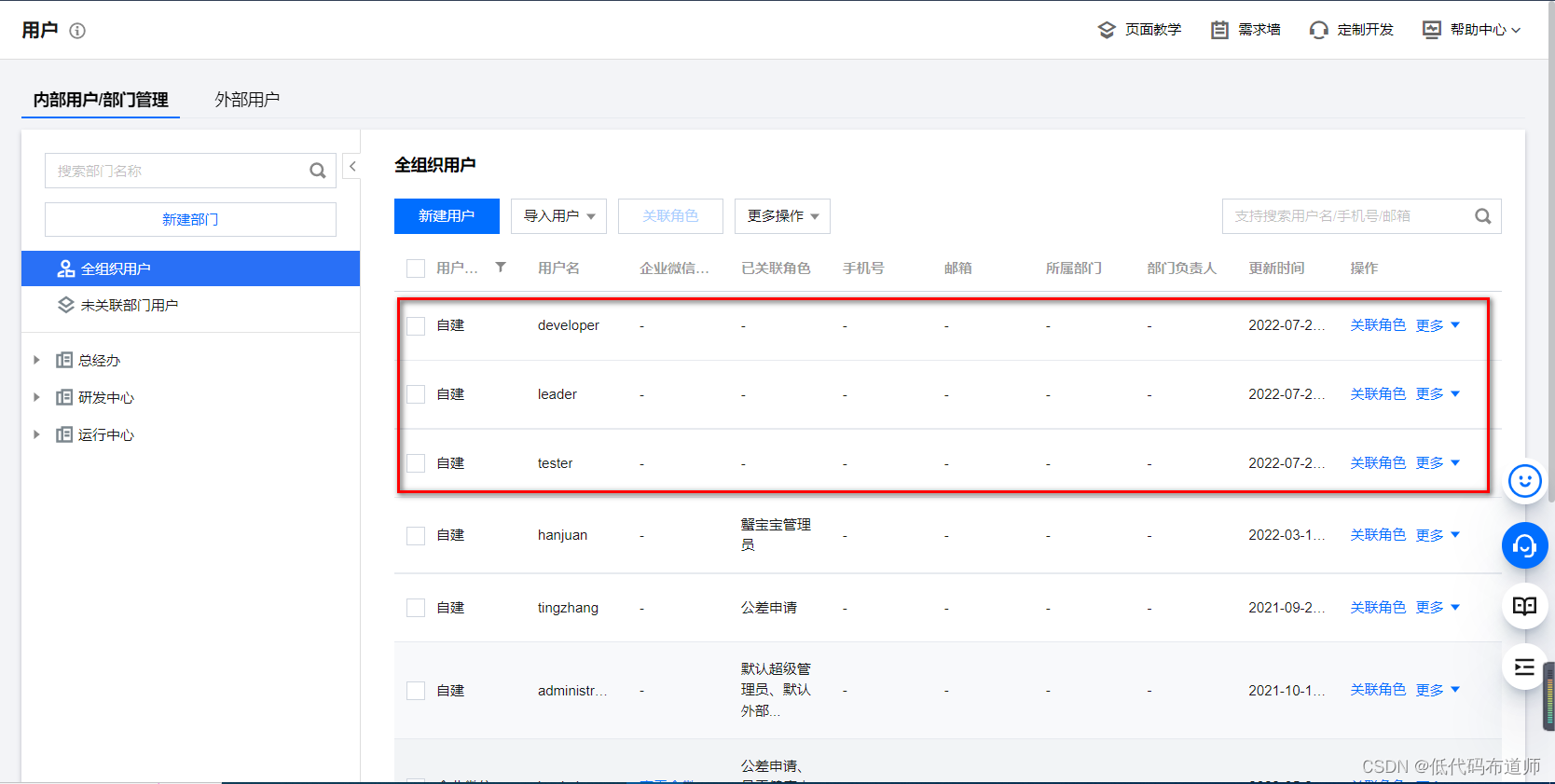Viewport: 1555px width, 784px height.
Task: Click the filter icon in 用户 column header
Action: click(x=501, y=268)
